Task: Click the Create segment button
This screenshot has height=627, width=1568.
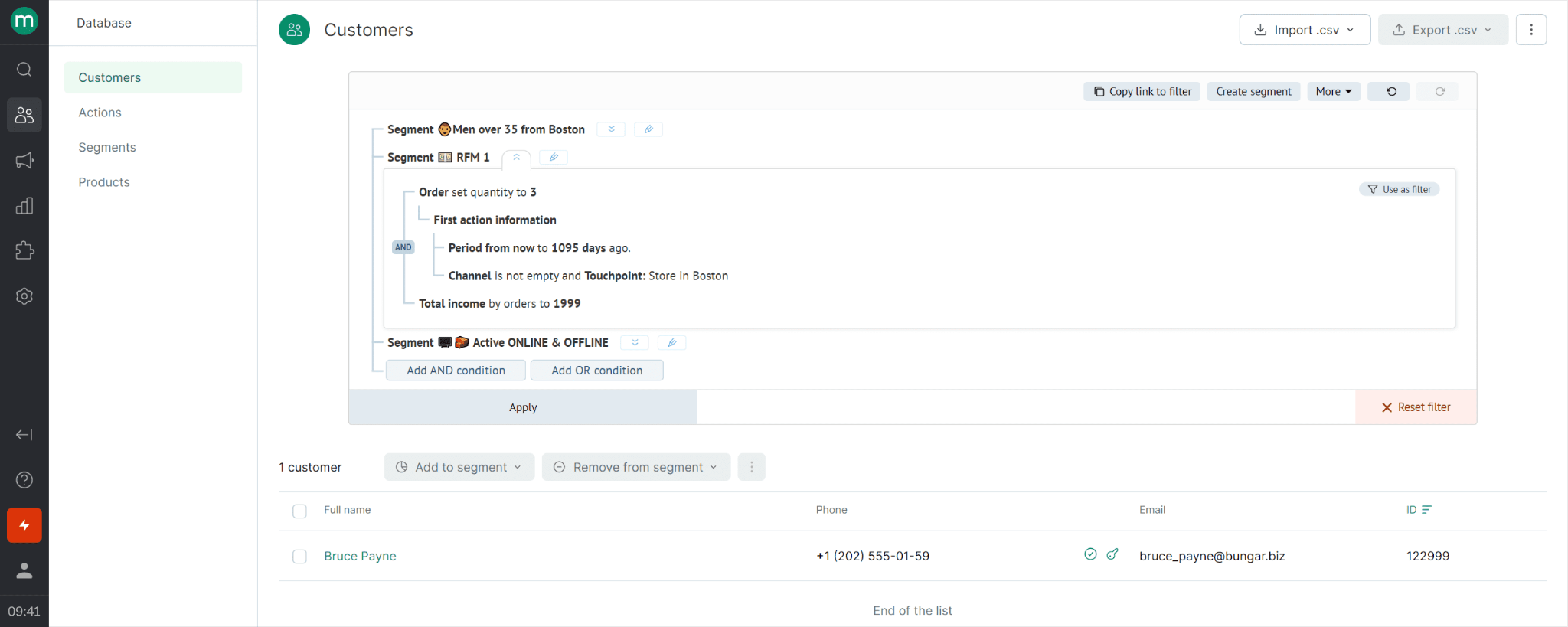Action: click(1253, 91)
